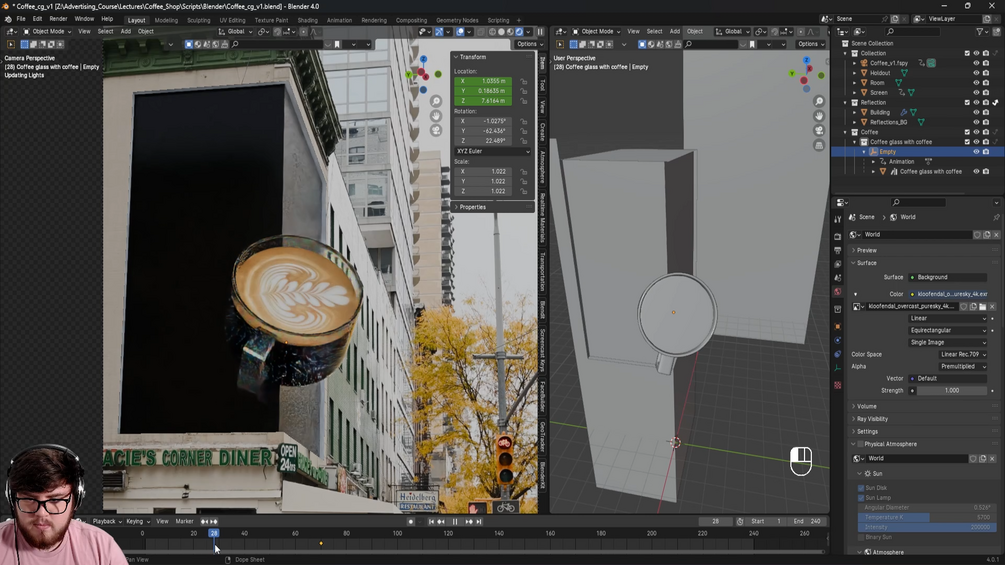Open the Output properties tab icon
The image size is (1005, 565).
point(838,250)
